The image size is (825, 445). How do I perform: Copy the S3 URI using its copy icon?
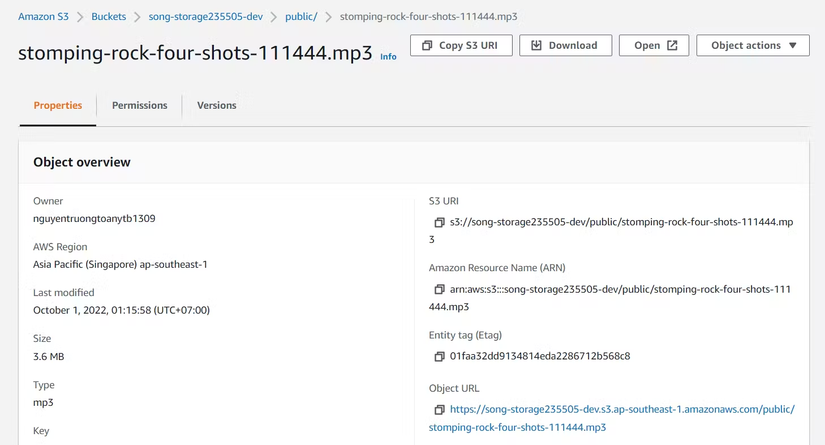[x=439, y=222]
